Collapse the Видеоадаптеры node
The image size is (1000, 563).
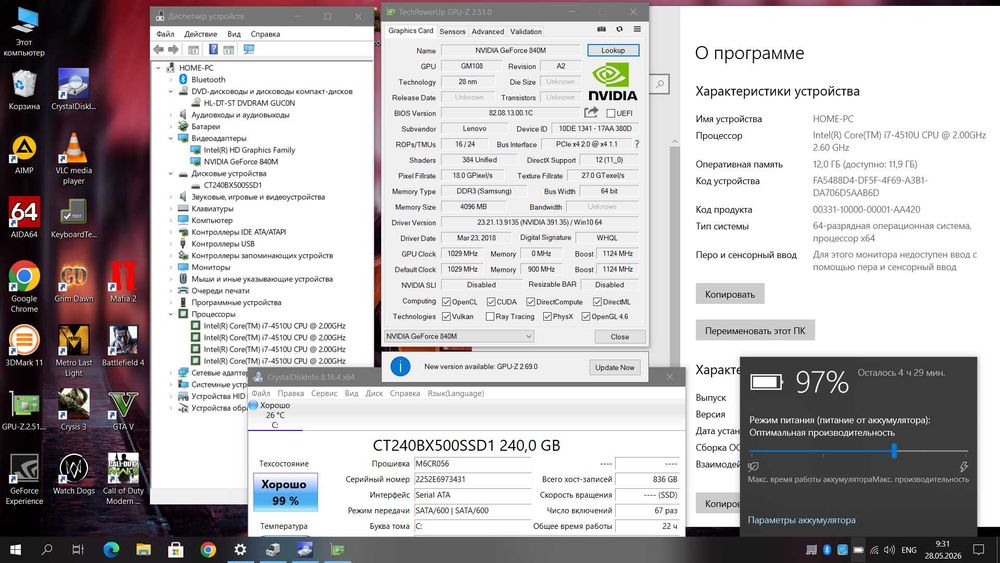[171, 138]
